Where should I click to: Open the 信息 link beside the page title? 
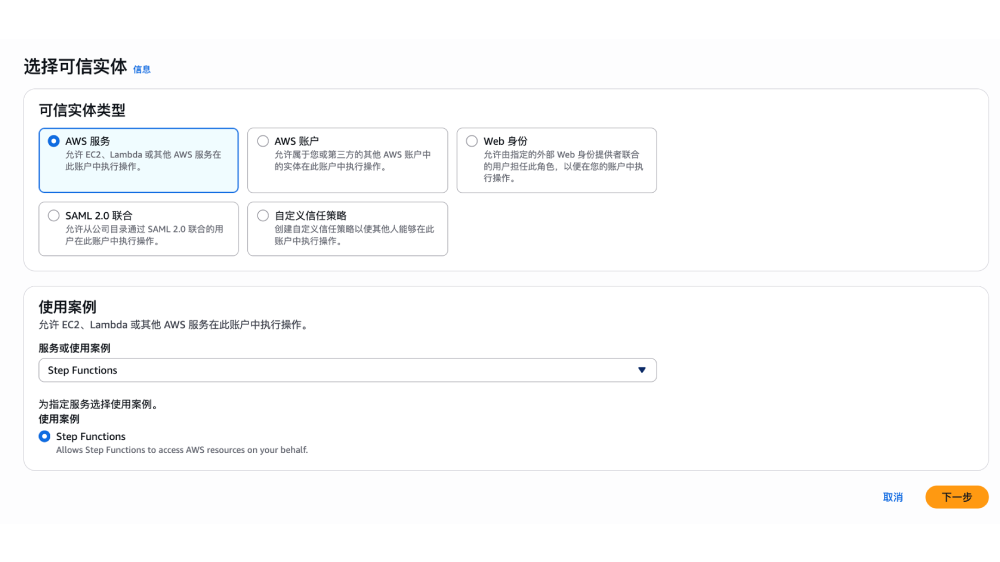(x=142, y=70)
